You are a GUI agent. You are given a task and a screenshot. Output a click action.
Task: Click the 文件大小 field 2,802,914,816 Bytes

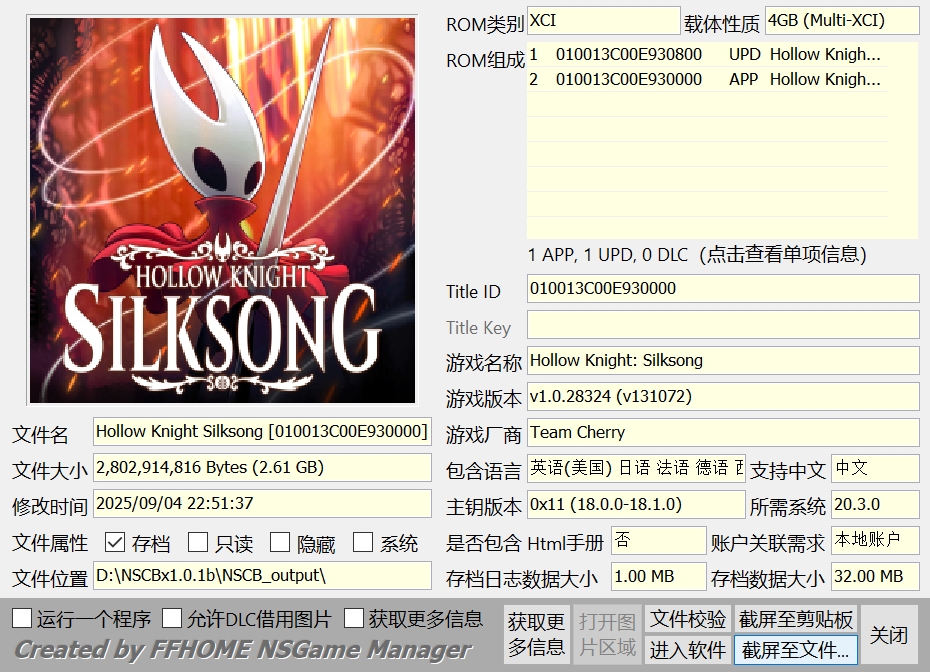click(x=262, y=468)
